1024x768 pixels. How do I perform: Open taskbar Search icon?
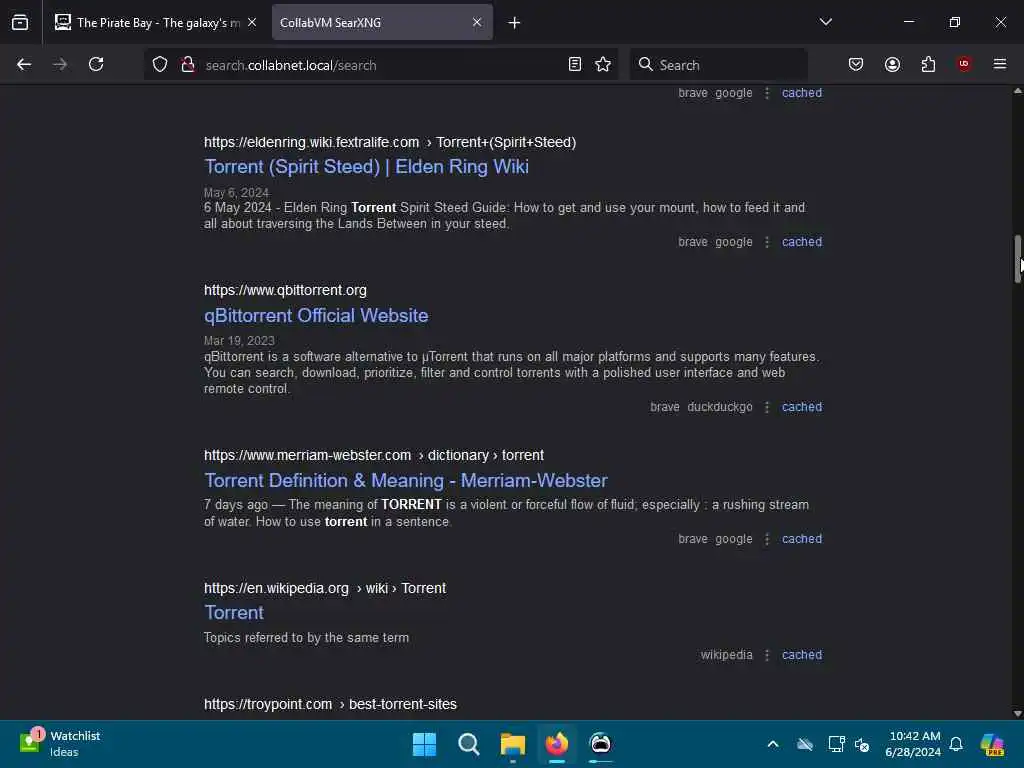pyautogui.click(x=469, y=744)
